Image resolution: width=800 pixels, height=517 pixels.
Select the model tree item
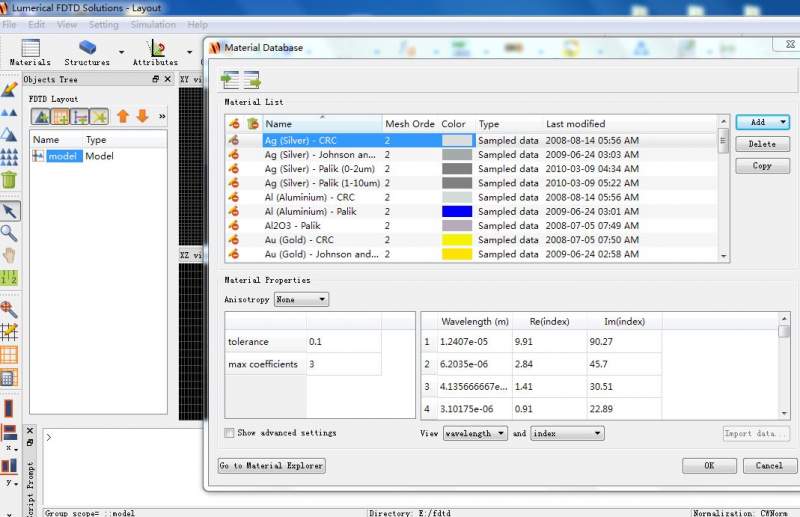(x=64, y=156)
